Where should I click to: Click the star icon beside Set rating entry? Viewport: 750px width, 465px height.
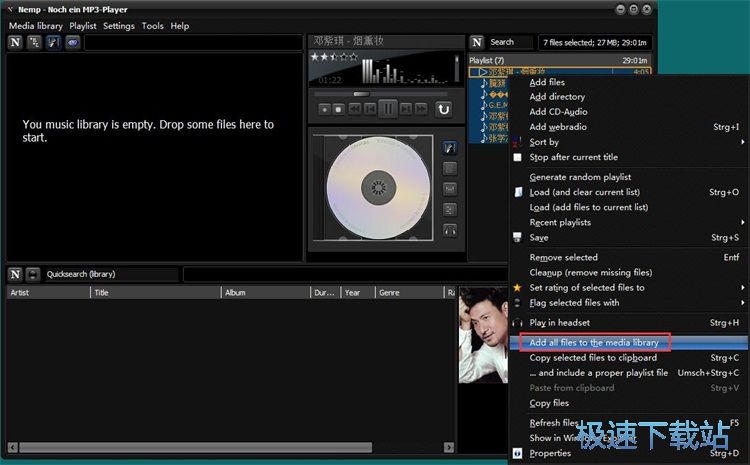coord(517,288)
